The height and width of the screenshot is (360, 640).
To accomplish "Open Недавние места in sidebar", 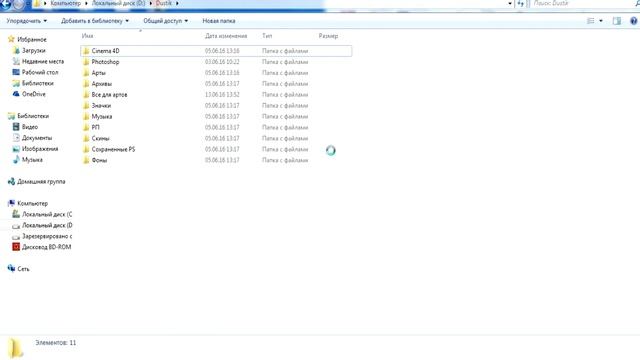I will pos(43,62).
